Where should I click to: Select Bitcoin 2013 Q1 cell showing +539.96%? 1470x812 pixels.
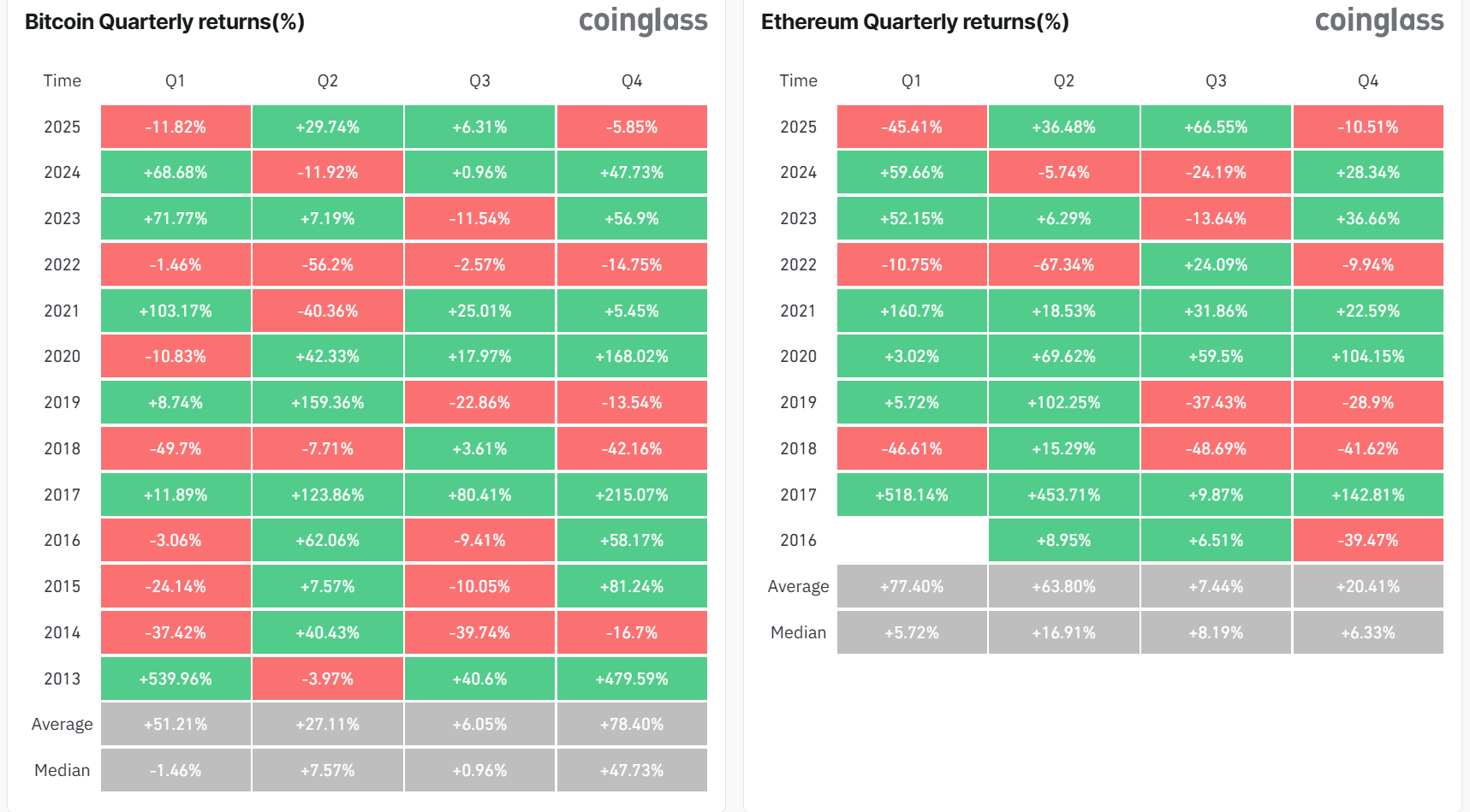click(176, 679)
